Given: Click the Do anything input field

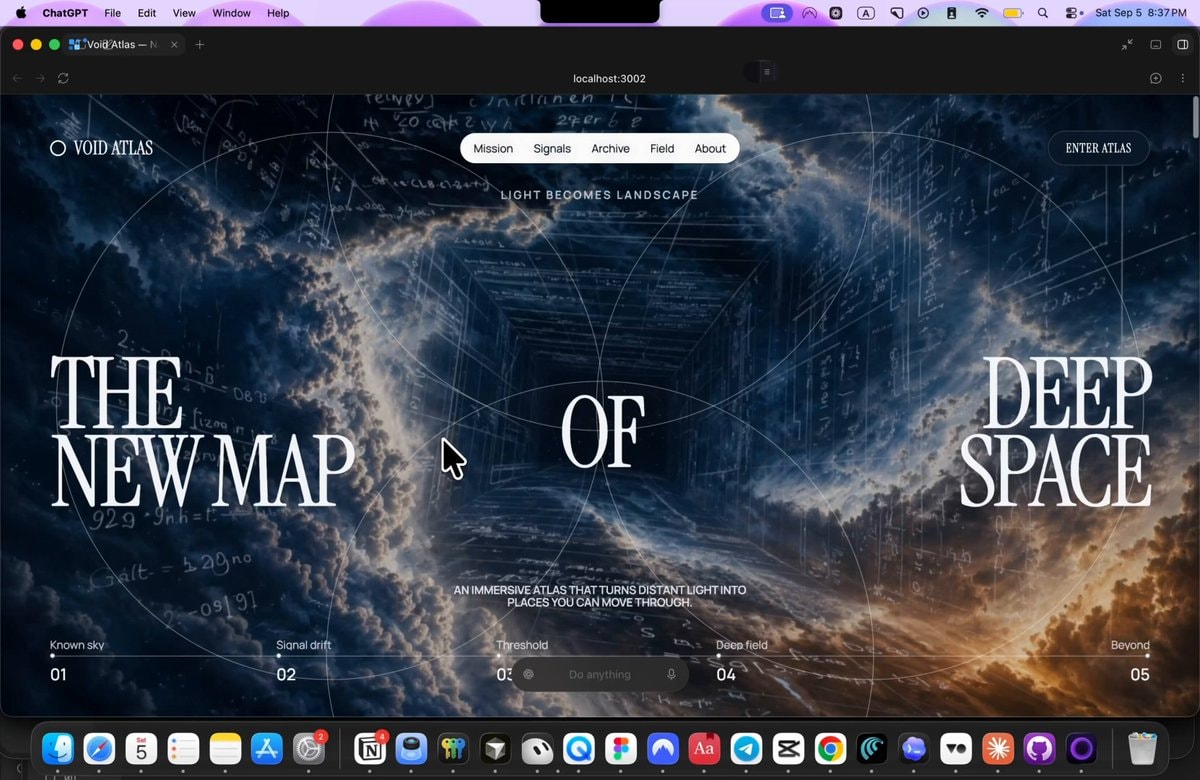Looking at the screenshot, I should pos(600,675).
